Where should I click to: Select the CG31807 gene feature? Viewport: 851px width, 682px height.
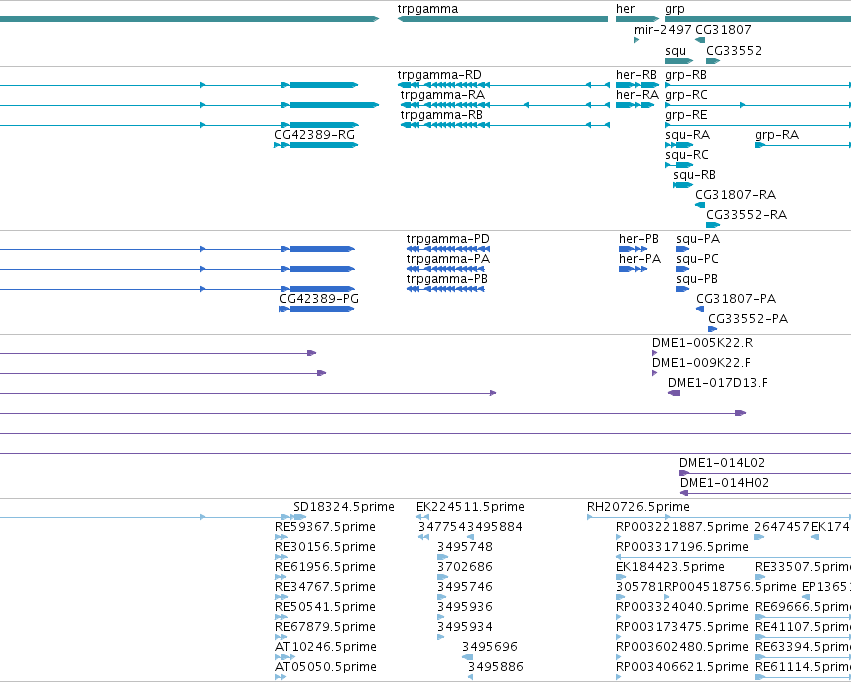(x=700, y=40)
